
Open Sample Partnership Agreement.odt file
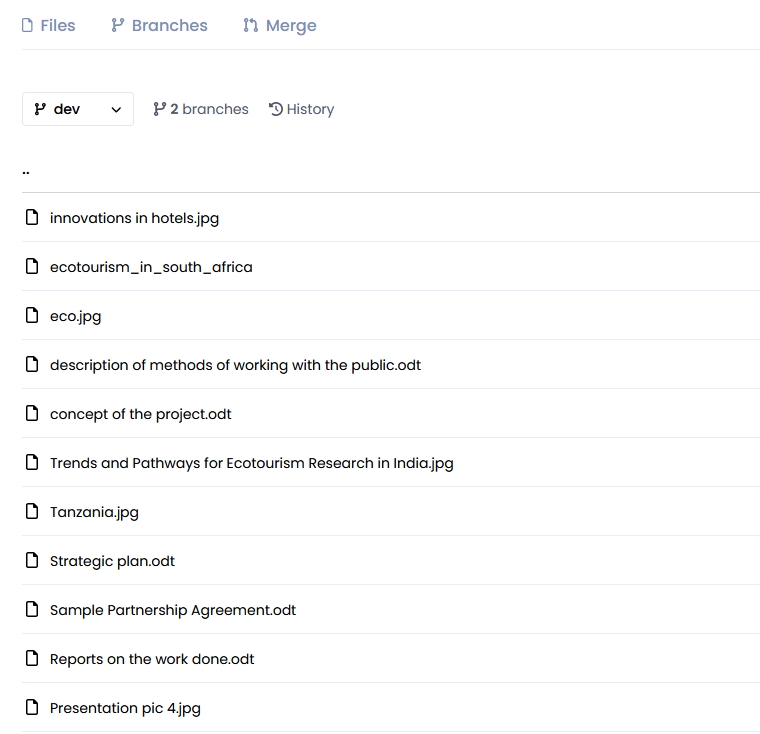click(x=173, y=610)
